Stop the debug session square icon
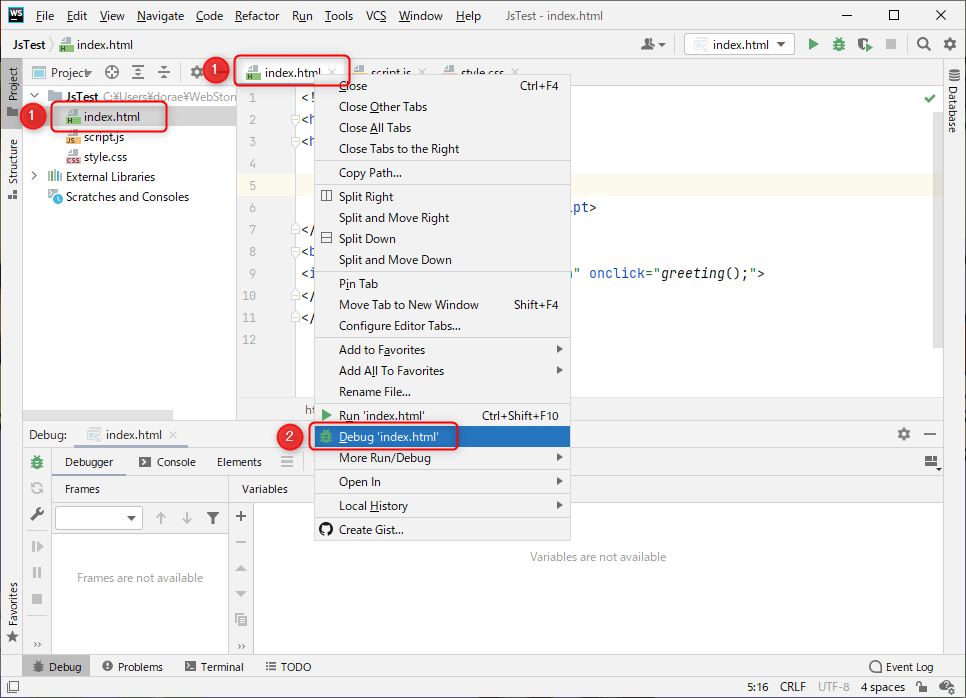The width and height of the screenshot is (966, 698). point(37,599)
